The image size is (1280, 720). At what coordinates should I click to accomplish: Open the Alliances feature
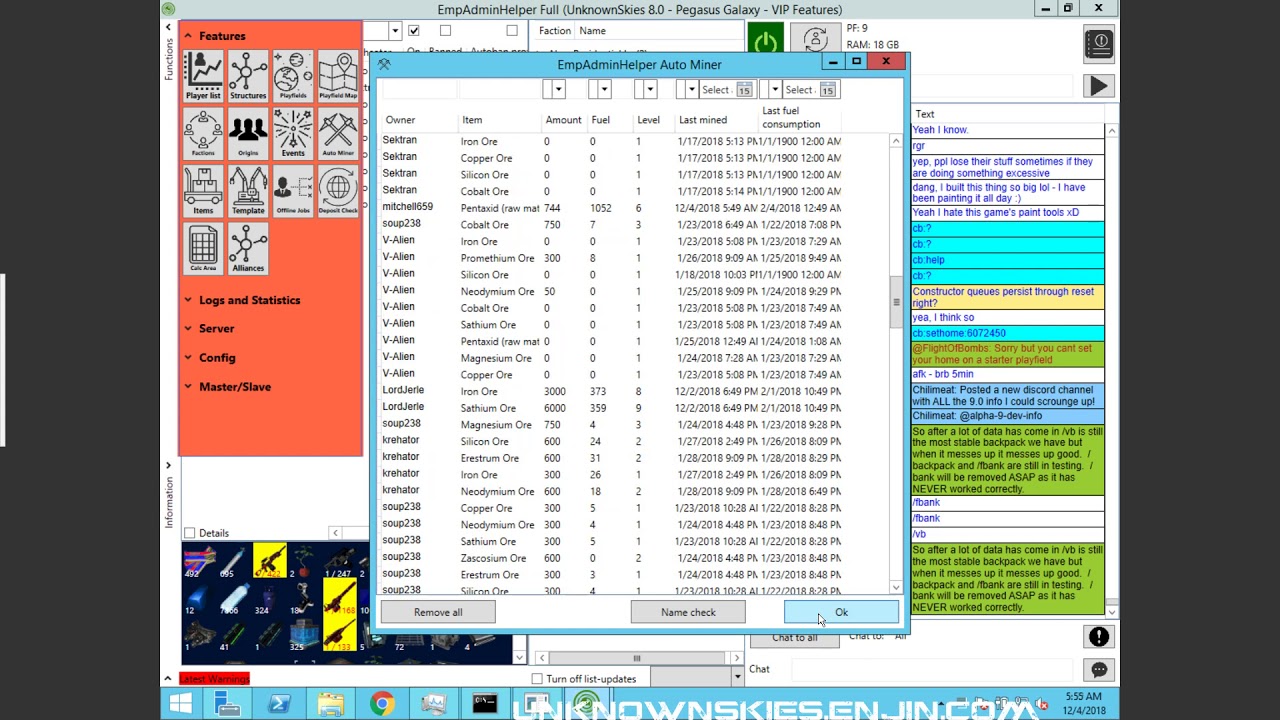(248, 249)
